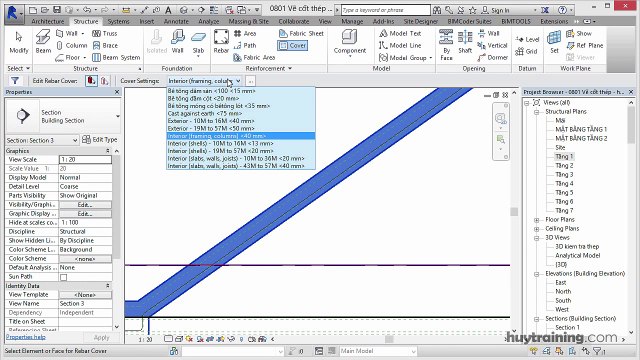Open the Annotate ribbon tab
Viewport: 640px width, 360px height.
coord(176,21)
